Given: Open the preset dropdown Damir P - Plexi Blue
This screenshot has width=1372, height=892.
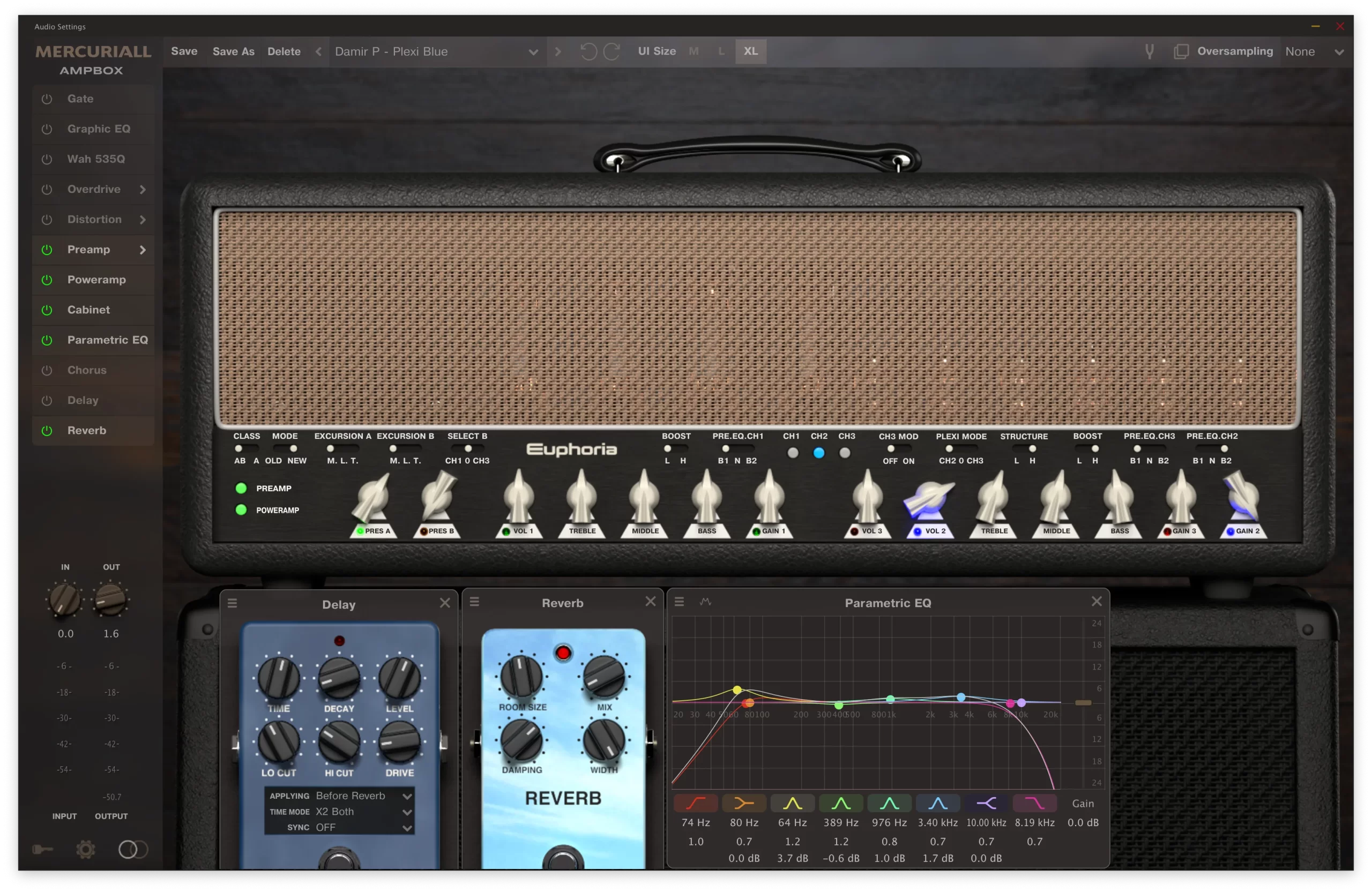Looking at the screenshot, I should [437, 52].
